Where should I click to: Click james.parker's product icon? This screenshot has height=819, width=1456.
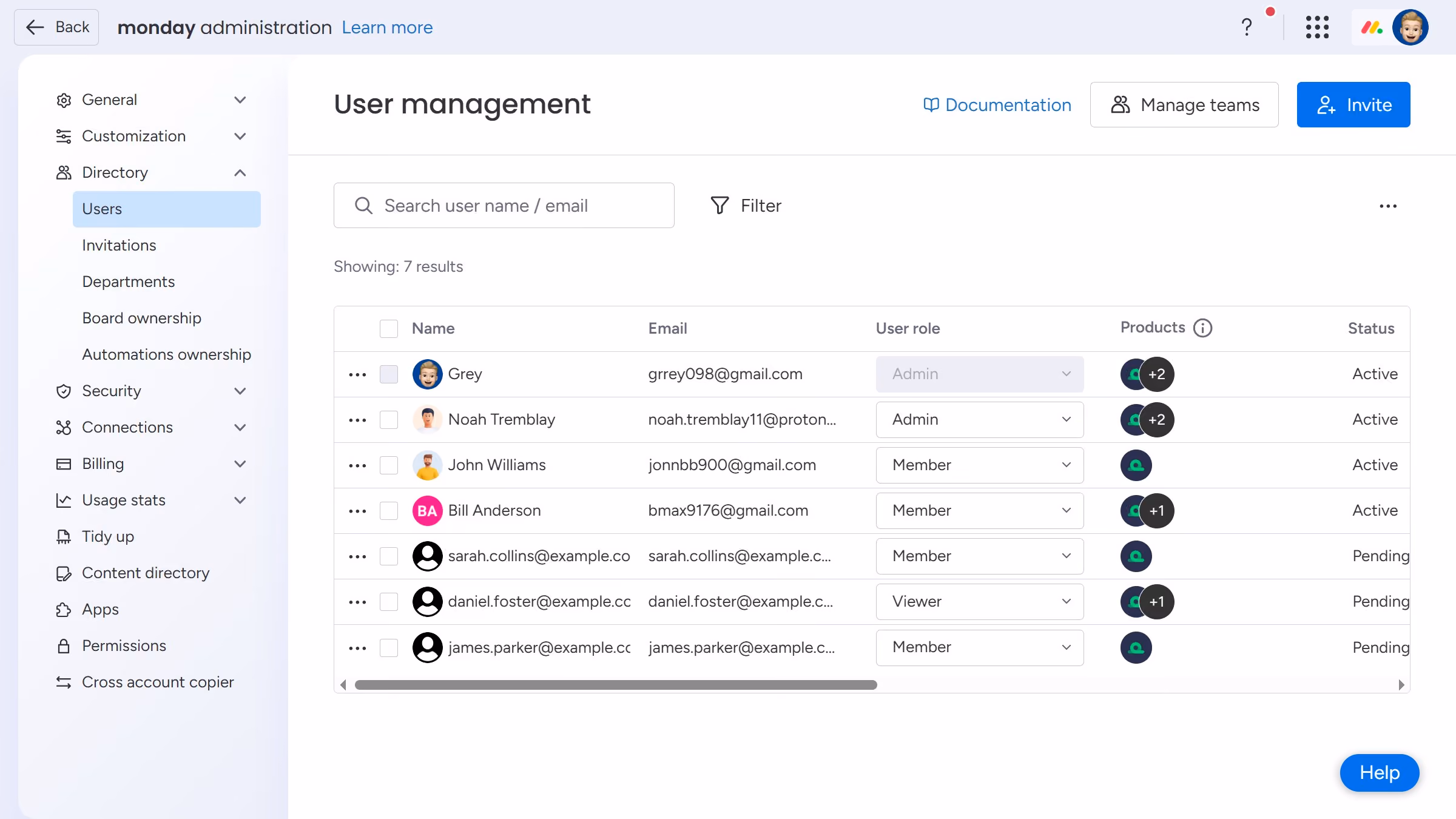tap(1136, 647)
